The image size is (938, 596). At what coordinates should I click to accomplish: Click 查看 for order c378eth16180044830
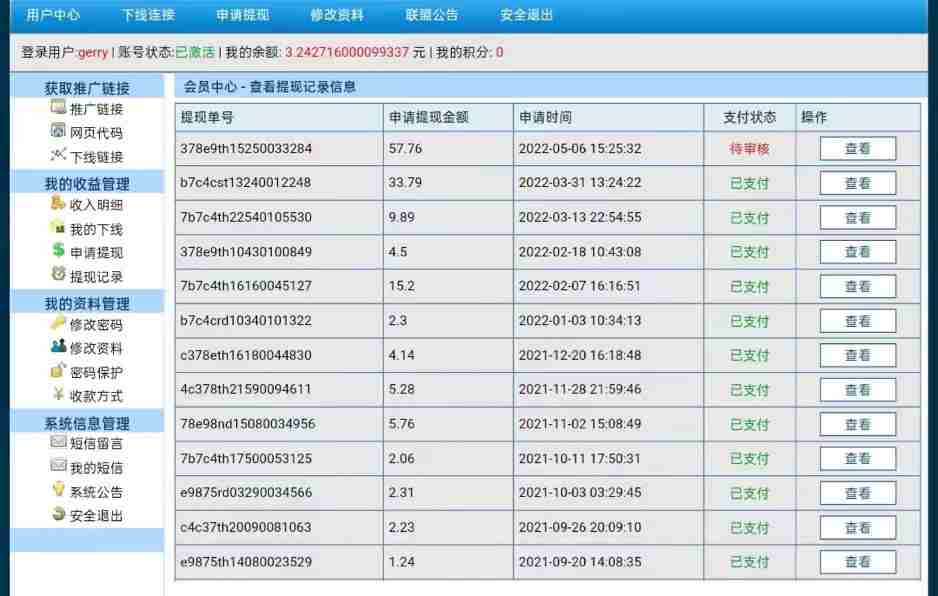coord(858,355)
